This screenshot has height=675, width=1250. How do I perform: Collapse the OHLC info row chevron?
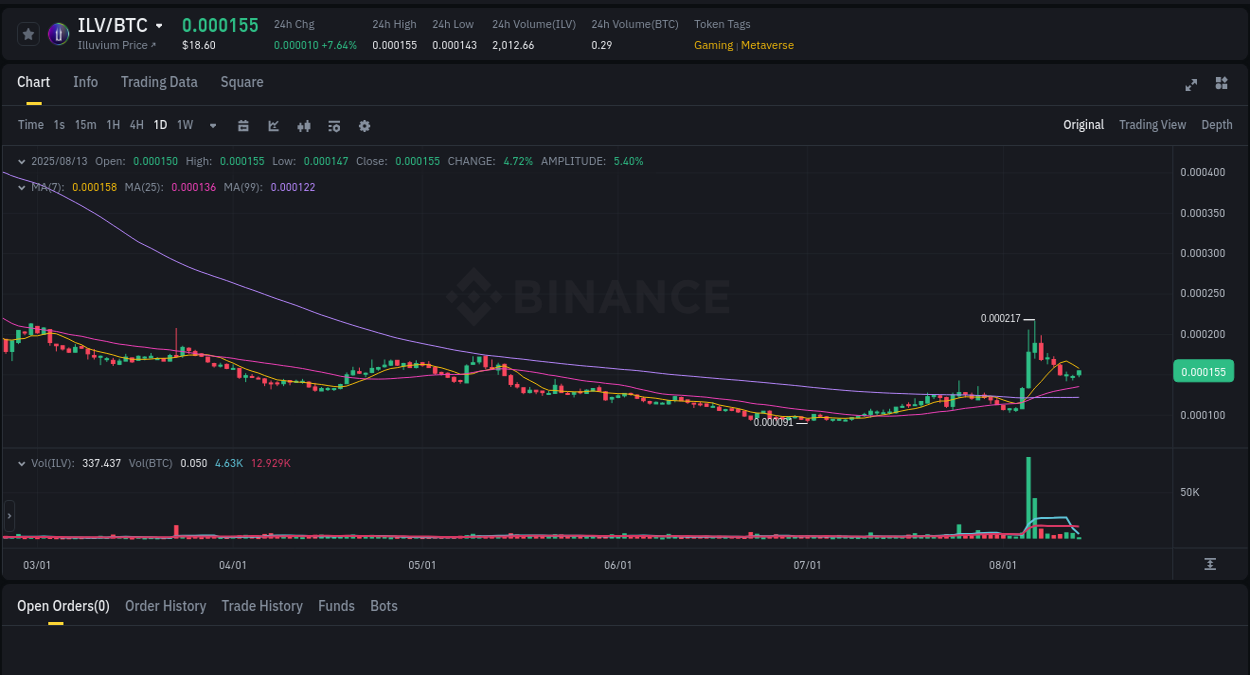point(21,160)
